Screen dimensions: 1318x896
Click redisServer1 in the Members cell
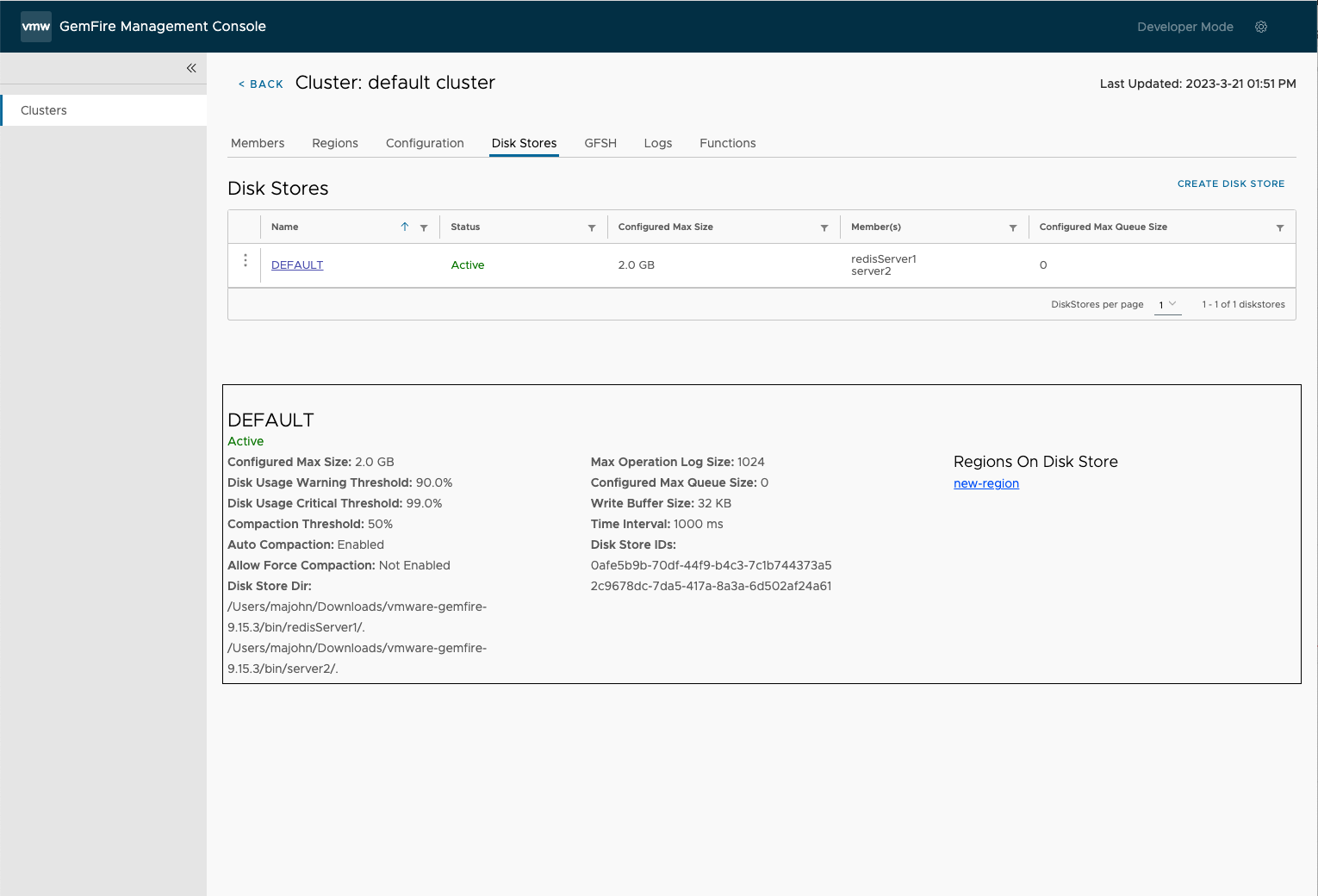point(884,258)
